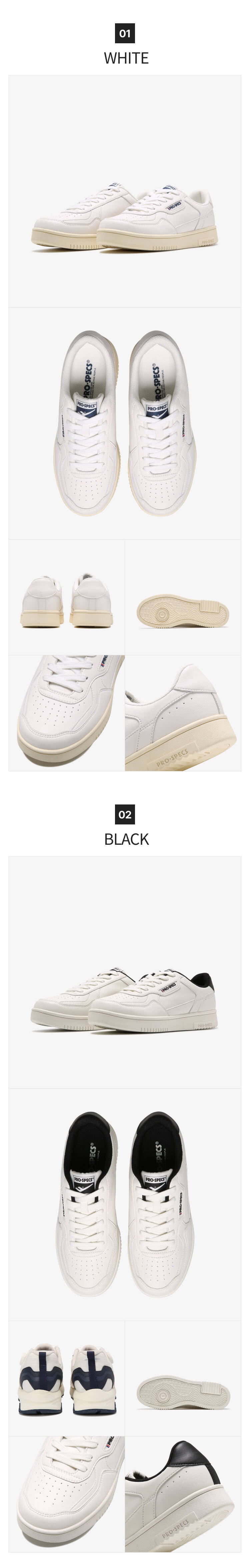This screenshot has width=250, height=1568.
Task: Open the black-lined sneakers top-down view
Action: point(125,1205)
